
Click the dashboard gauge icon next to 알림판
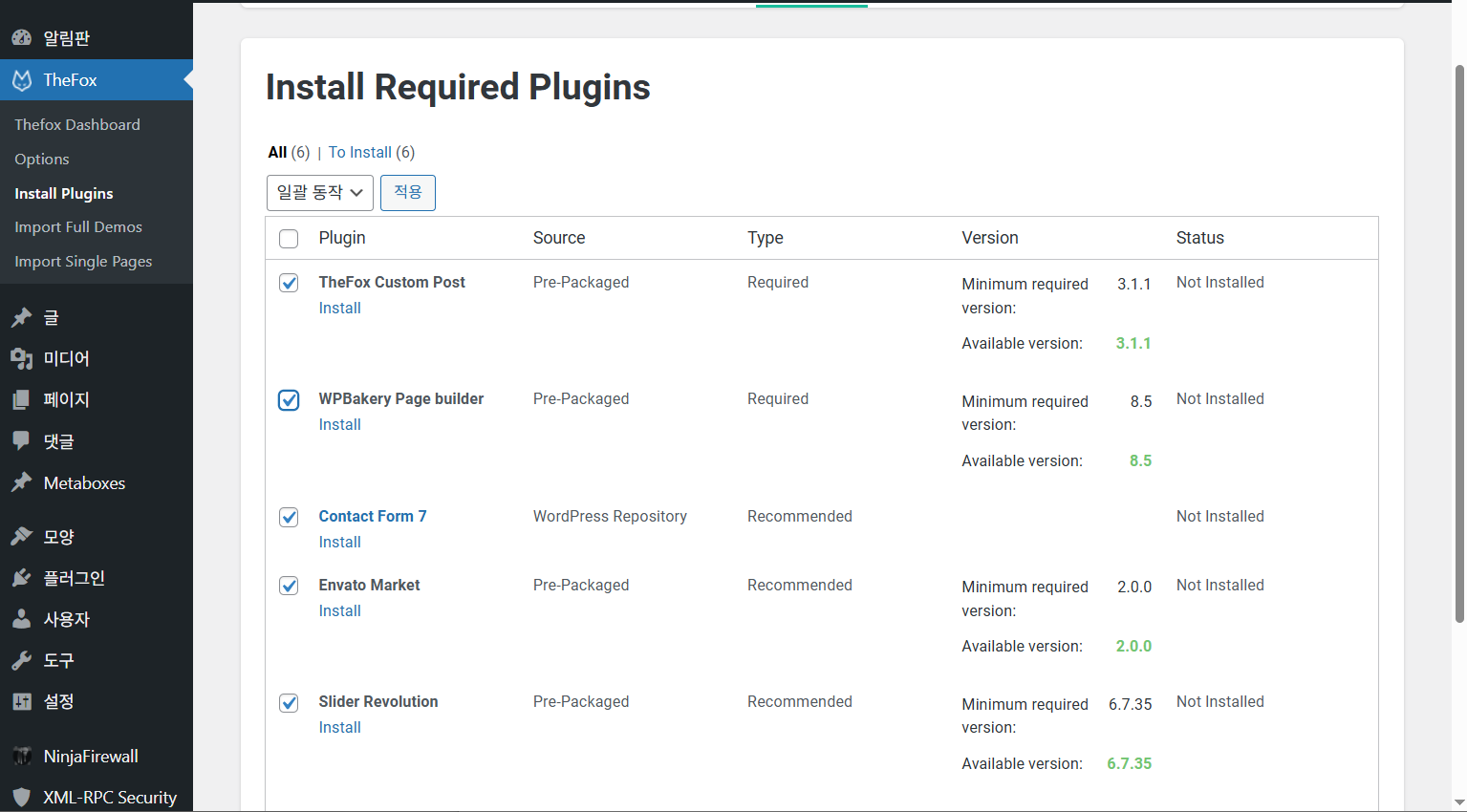[x=21, y=38]
